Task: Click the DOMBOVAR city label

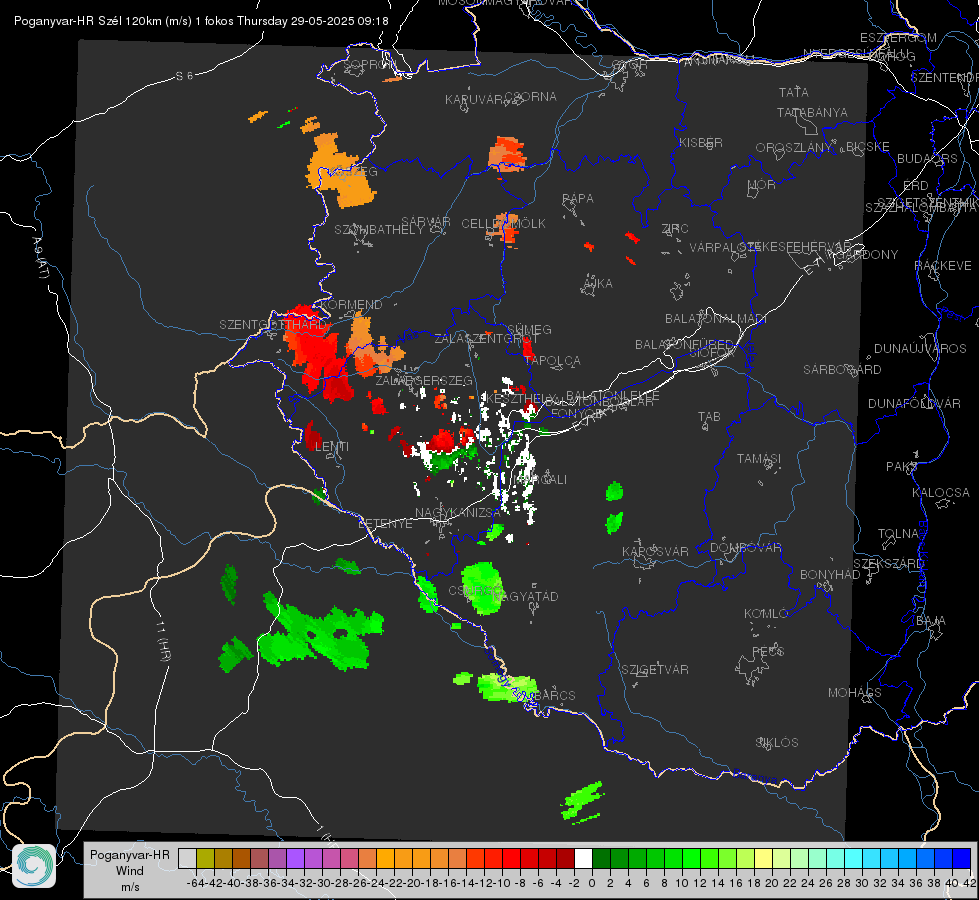Action: 745,548
